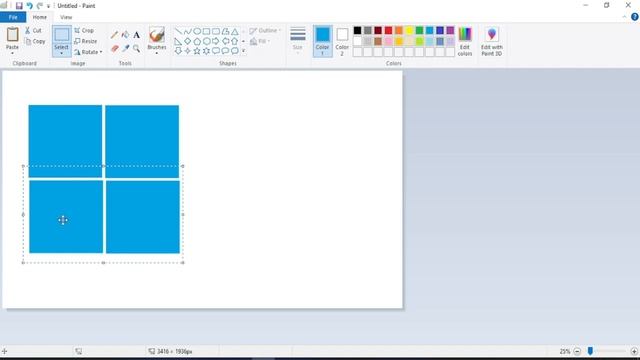Click the zoom out minus button
The width and height of the screenshot is (640, 360).
click(x=577, y=351)
